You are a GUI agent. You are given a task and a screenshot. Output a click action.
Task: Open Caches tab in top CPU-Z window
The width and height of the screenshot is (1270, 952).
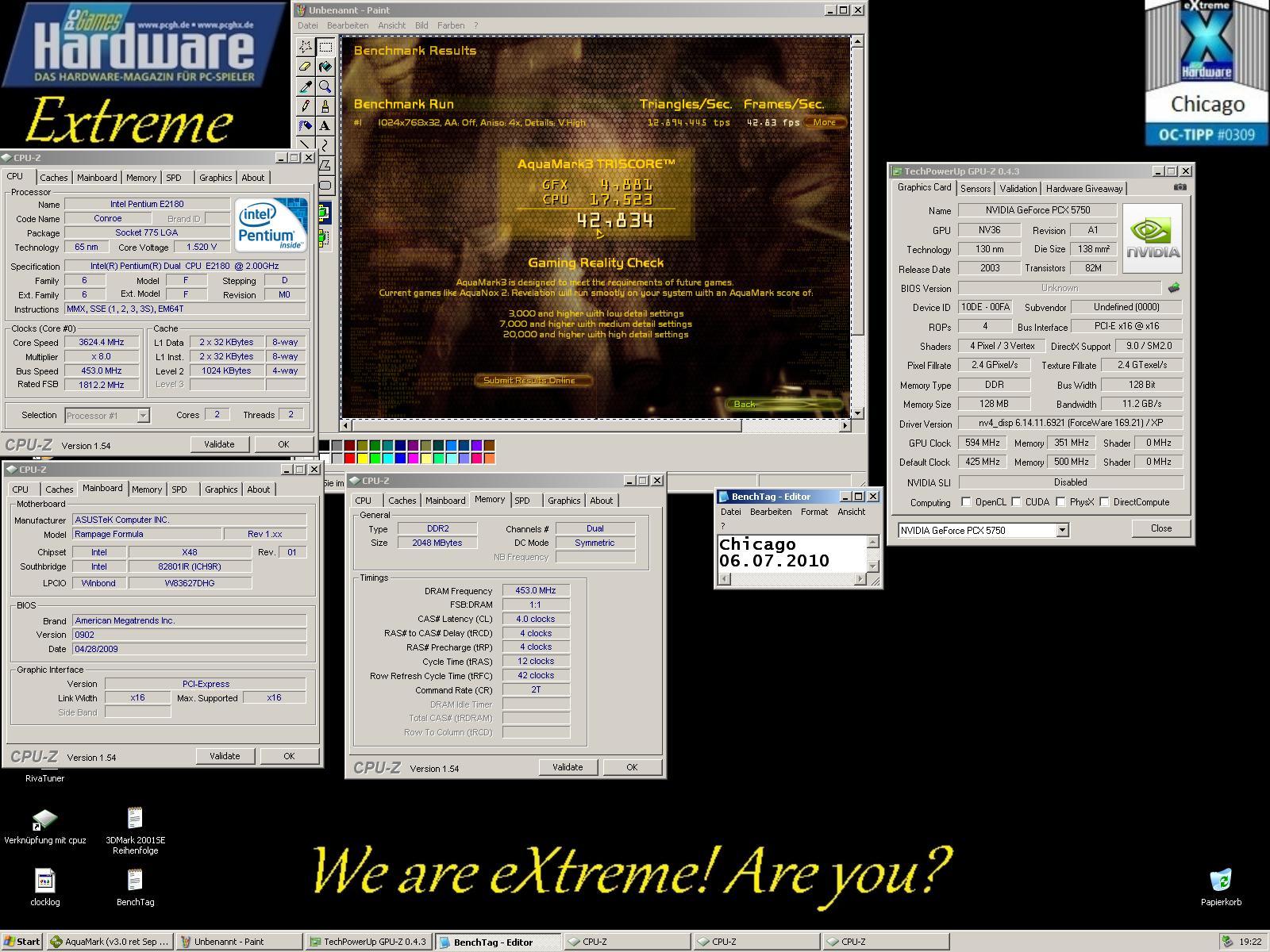(x=54, y=178)
